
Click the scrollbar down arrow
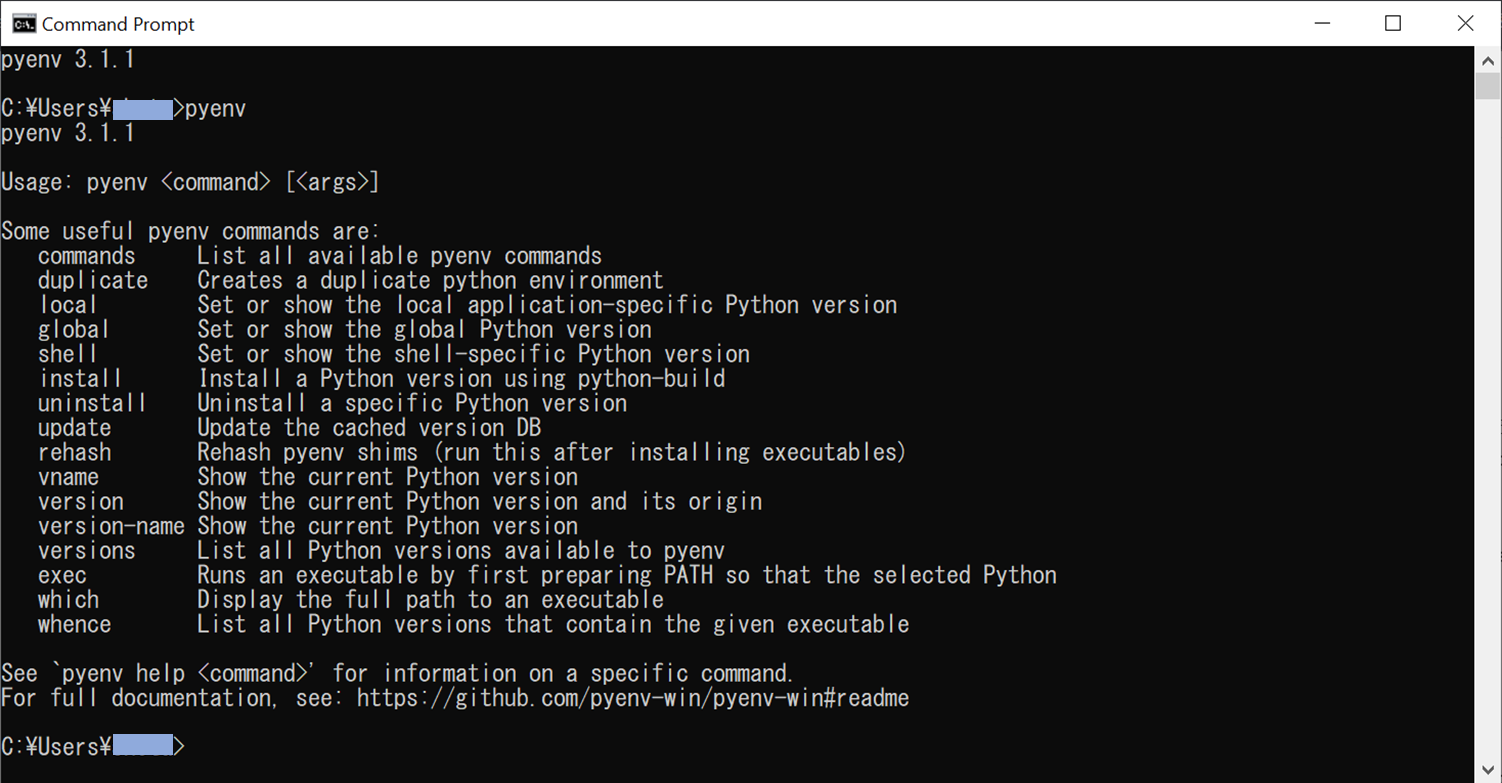[x=1488, y=770]
